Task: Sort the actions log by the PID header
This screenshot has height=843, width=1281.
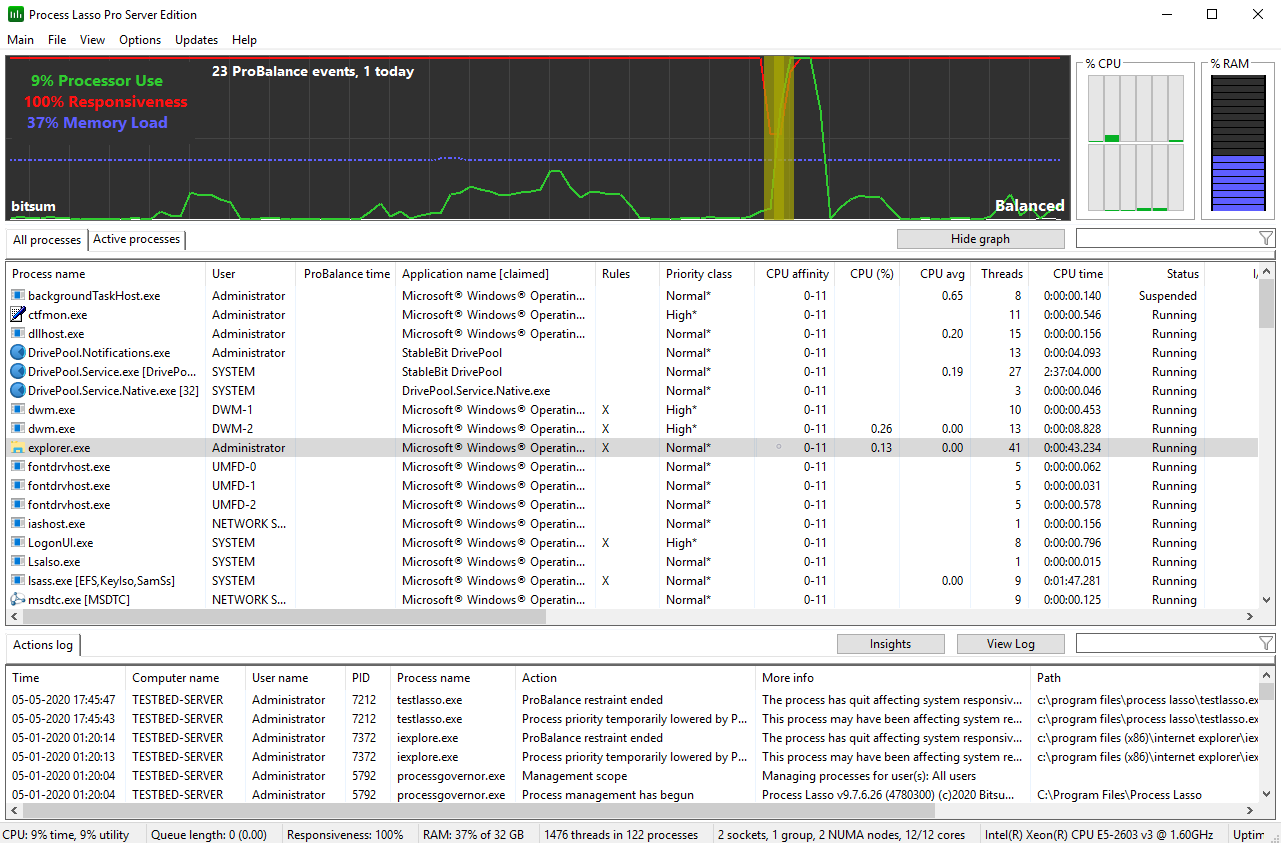Action: pyautogui.click(x=368, y=678)
